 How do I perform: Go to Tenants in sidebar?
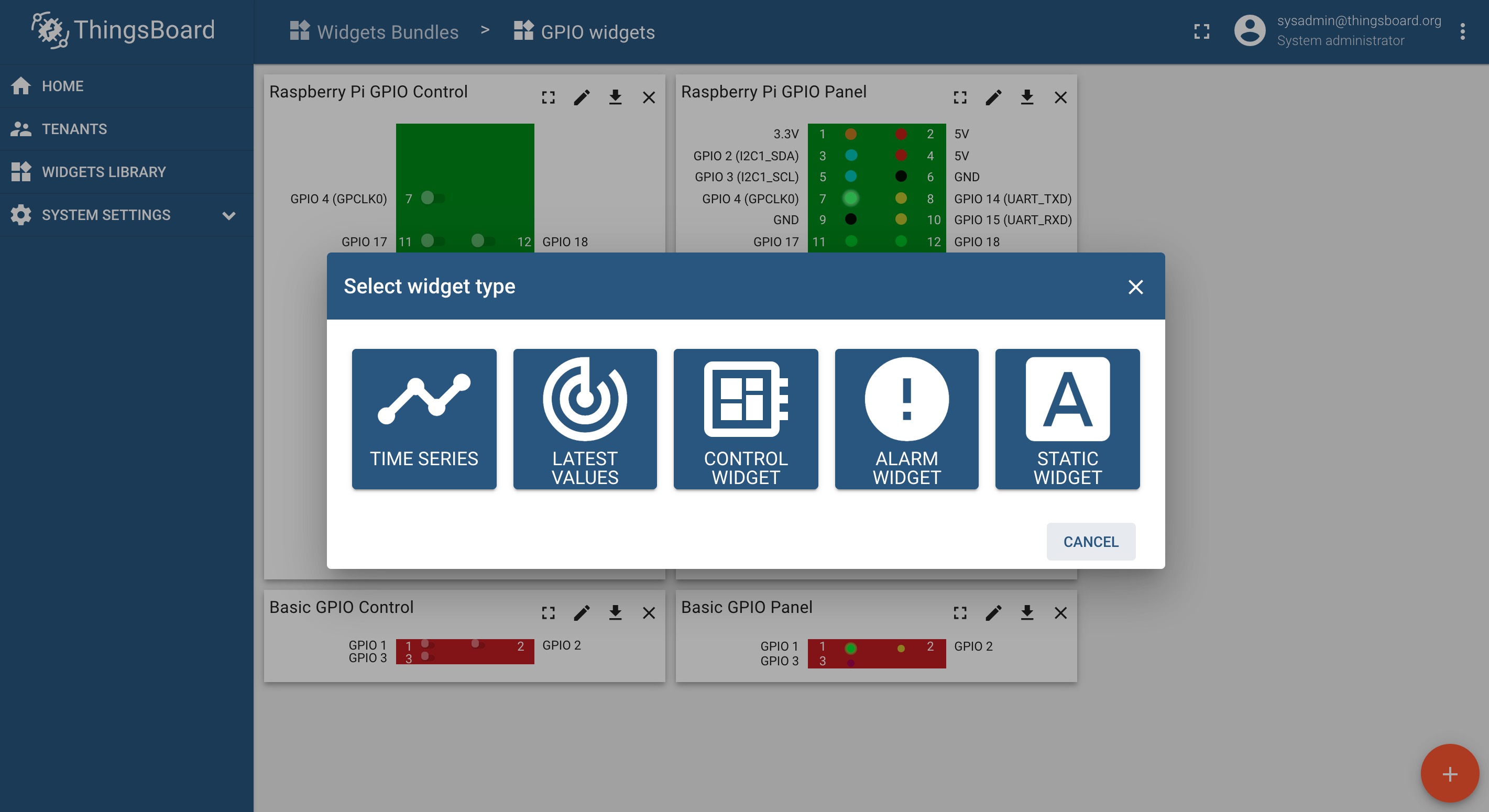[74, 129]
